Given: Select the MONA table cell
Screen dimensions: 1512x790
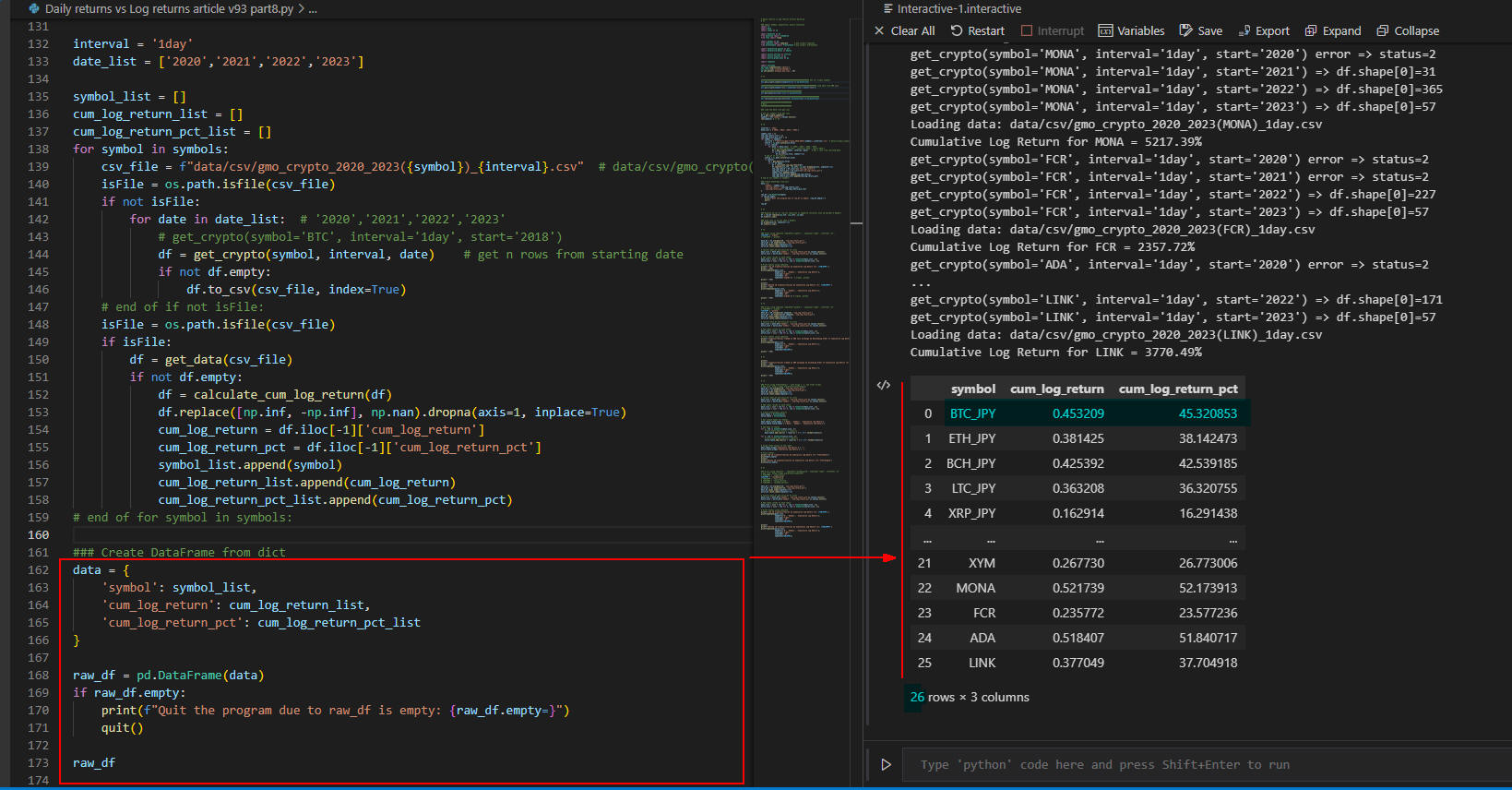Looking at the screenshot, I should point(976,588).
